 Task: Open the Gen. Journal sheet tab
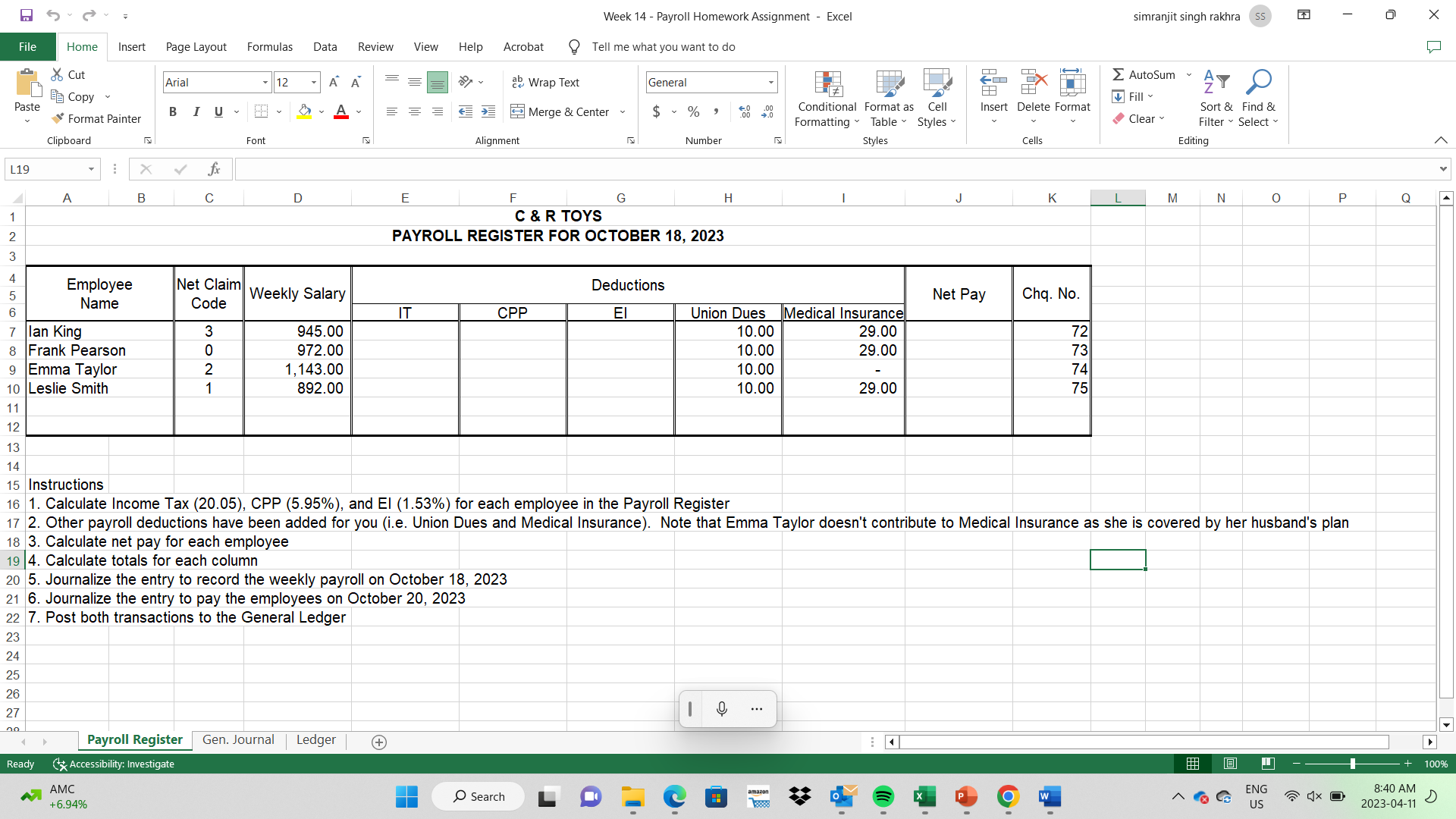pos(237,739)
